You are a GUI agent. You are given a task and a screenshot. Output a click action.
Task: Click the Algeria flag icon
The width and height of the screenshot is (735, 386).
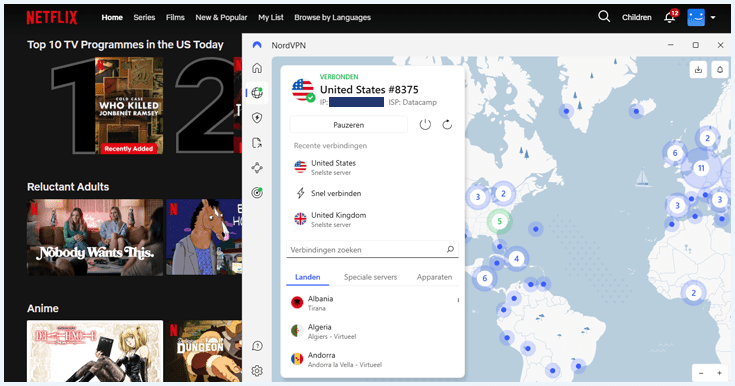[x=297, y=331]
